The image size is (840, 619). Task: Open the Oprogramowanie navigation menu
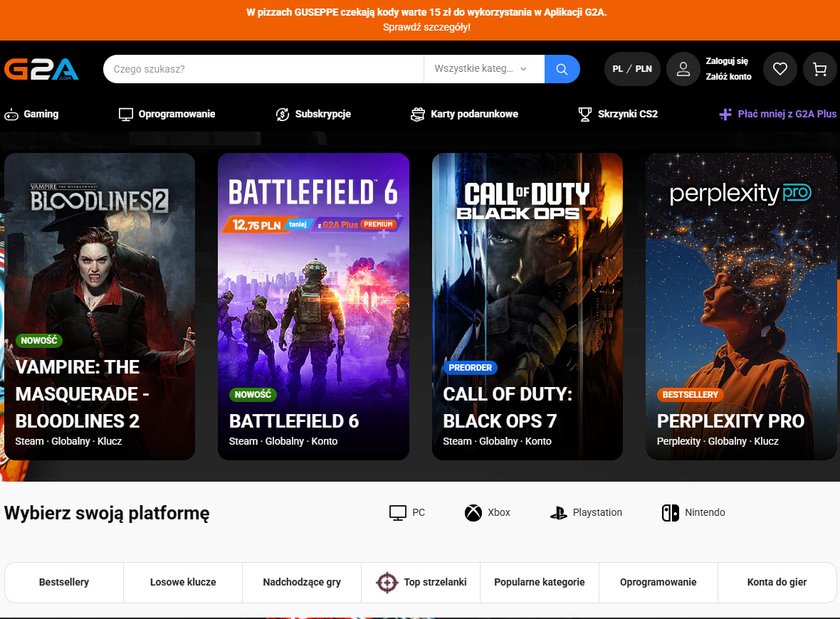[167, 114]
